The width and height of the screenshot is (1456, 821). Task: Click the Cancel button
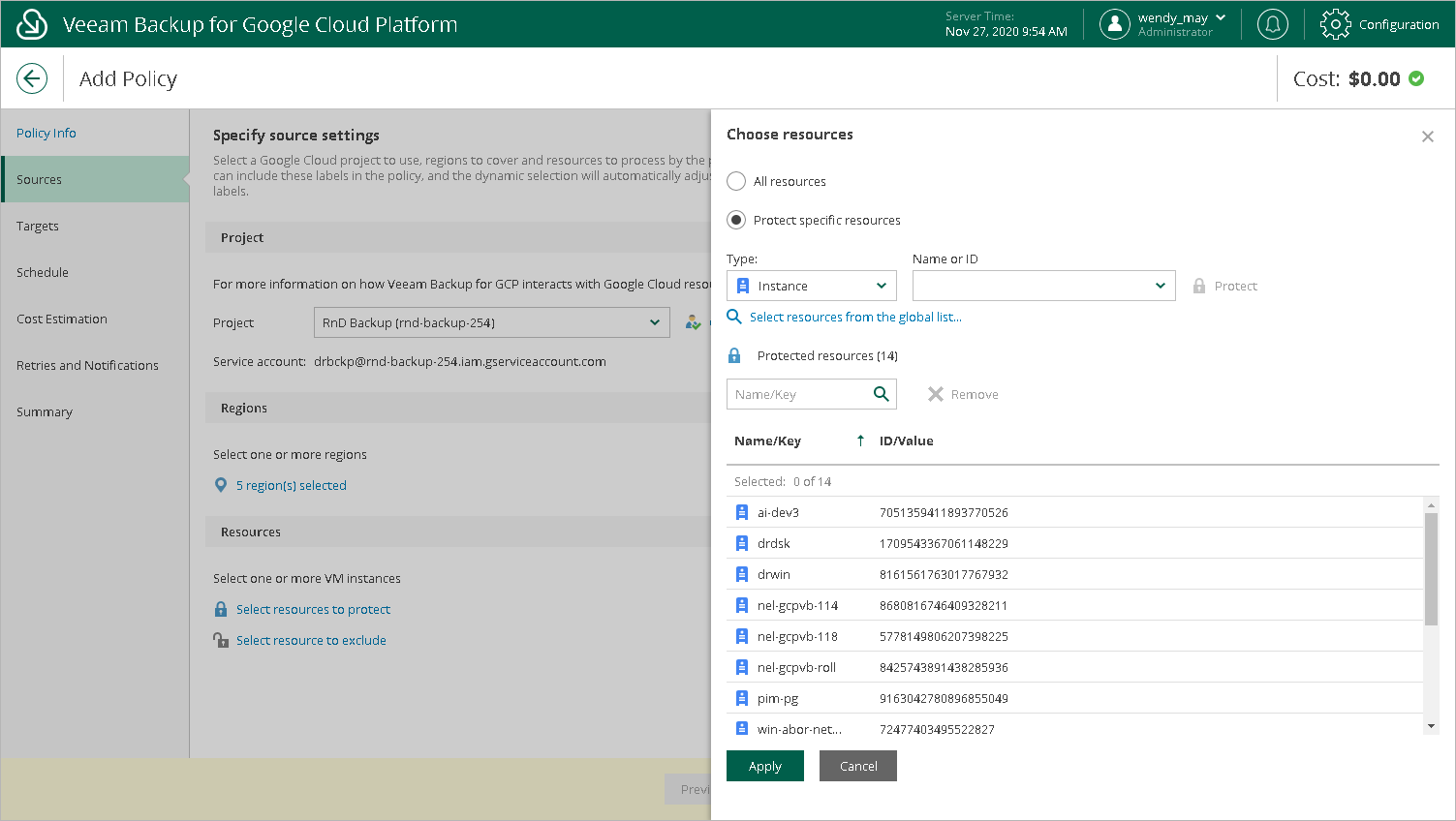click(x=858, y=766)
